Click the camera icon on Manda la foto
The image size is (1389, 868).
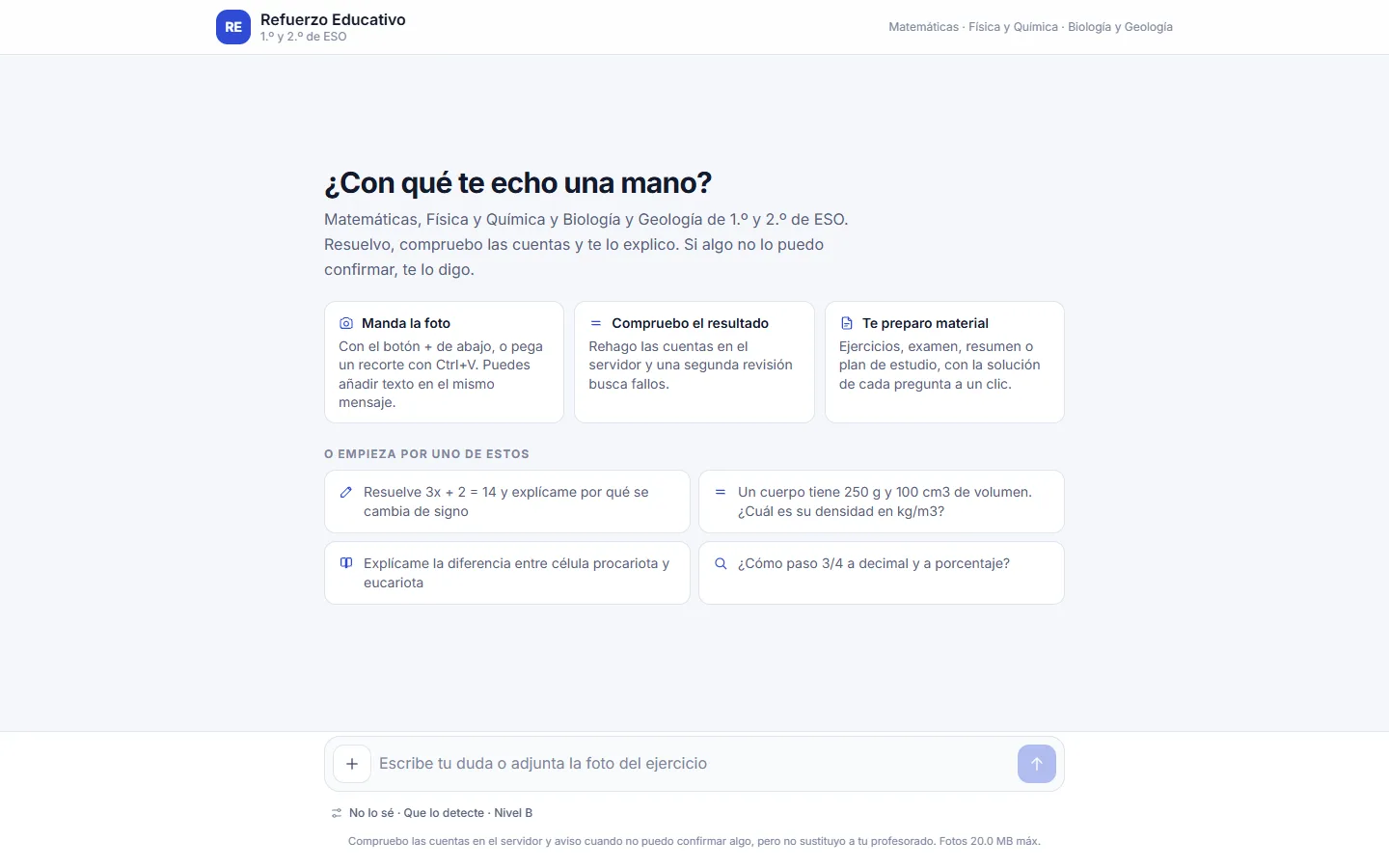tap(346, 323)
